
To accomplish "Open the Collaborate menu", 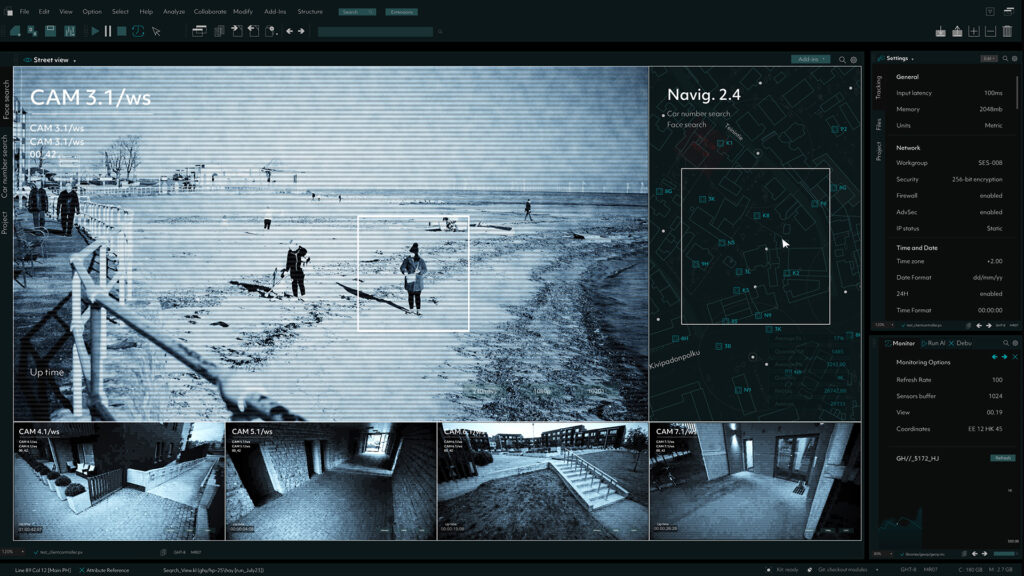I will click(209, 11).
